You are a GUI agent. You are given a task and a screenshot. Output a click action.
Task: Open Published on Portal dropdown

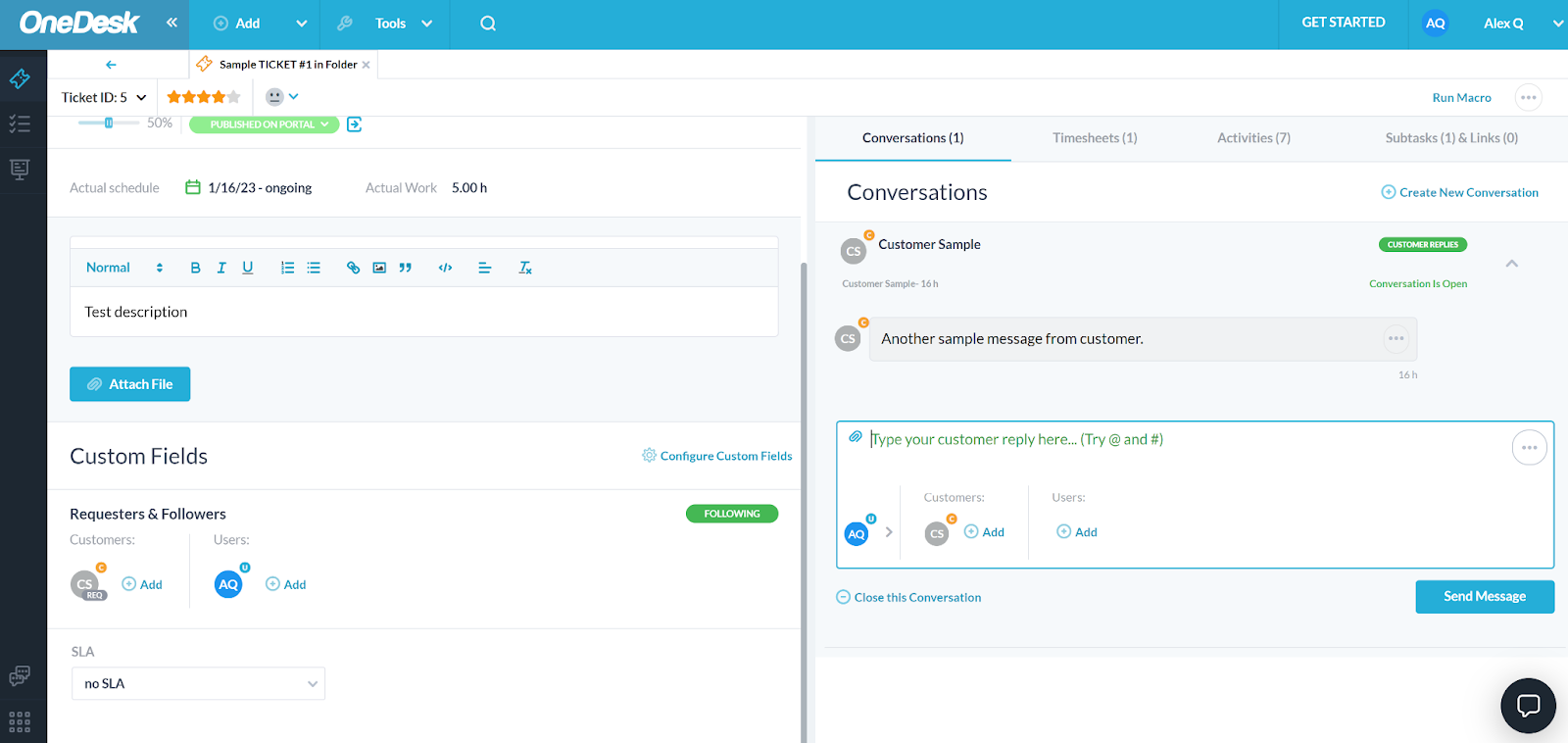point(264,124)
